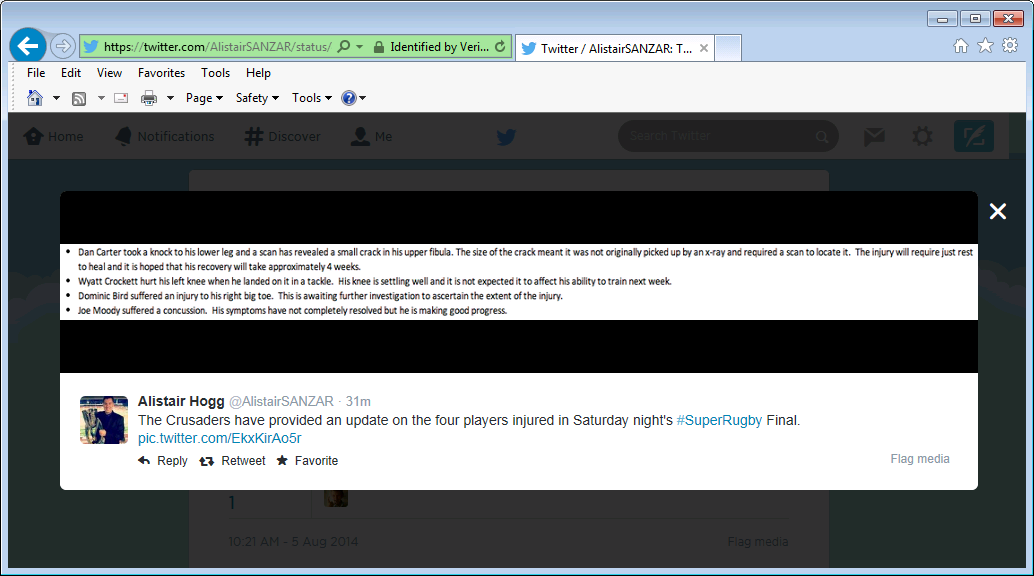The height and width of the screenshot is (576, 1034).
Task: Open the pic.twitter.com/EkxKirAo5r link
Action: click(x=220, y=438)
